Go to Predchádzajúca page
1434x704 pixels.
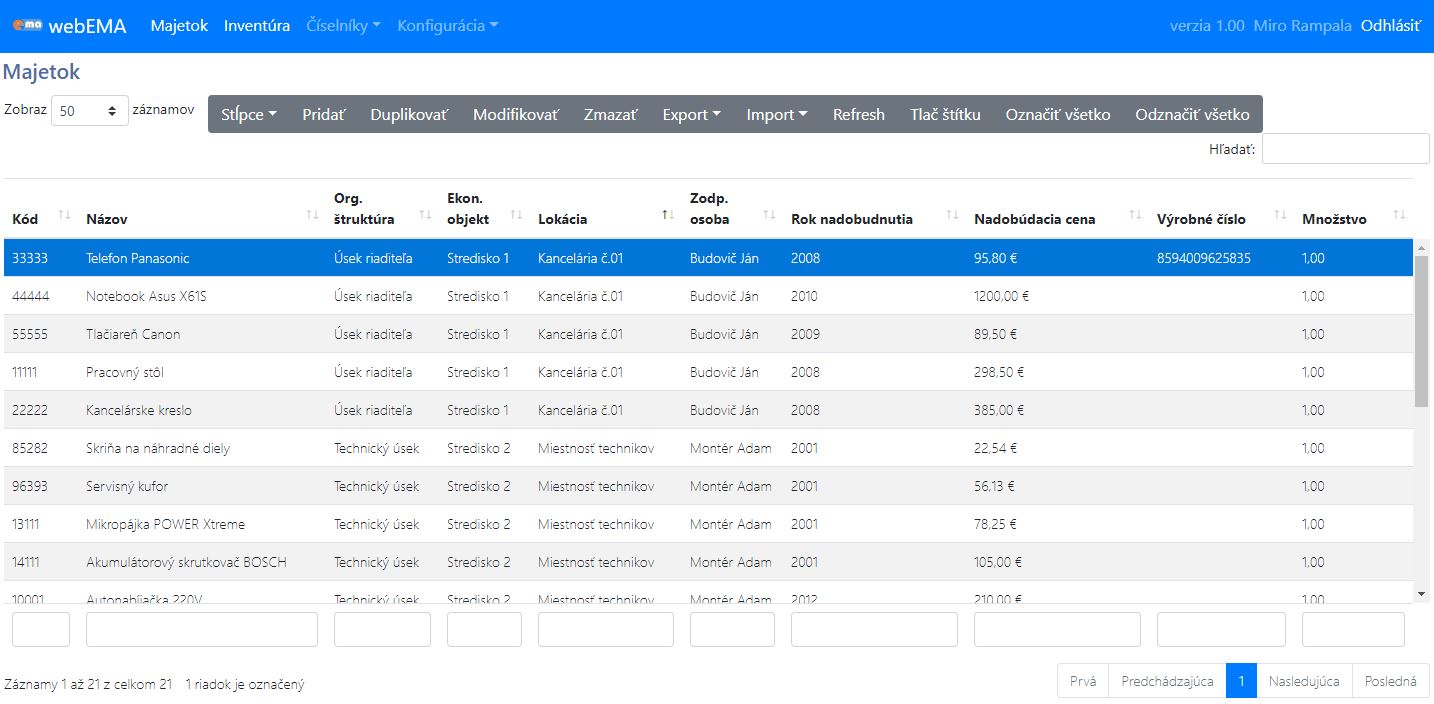pyautogui.click(x=1167, y=681)
